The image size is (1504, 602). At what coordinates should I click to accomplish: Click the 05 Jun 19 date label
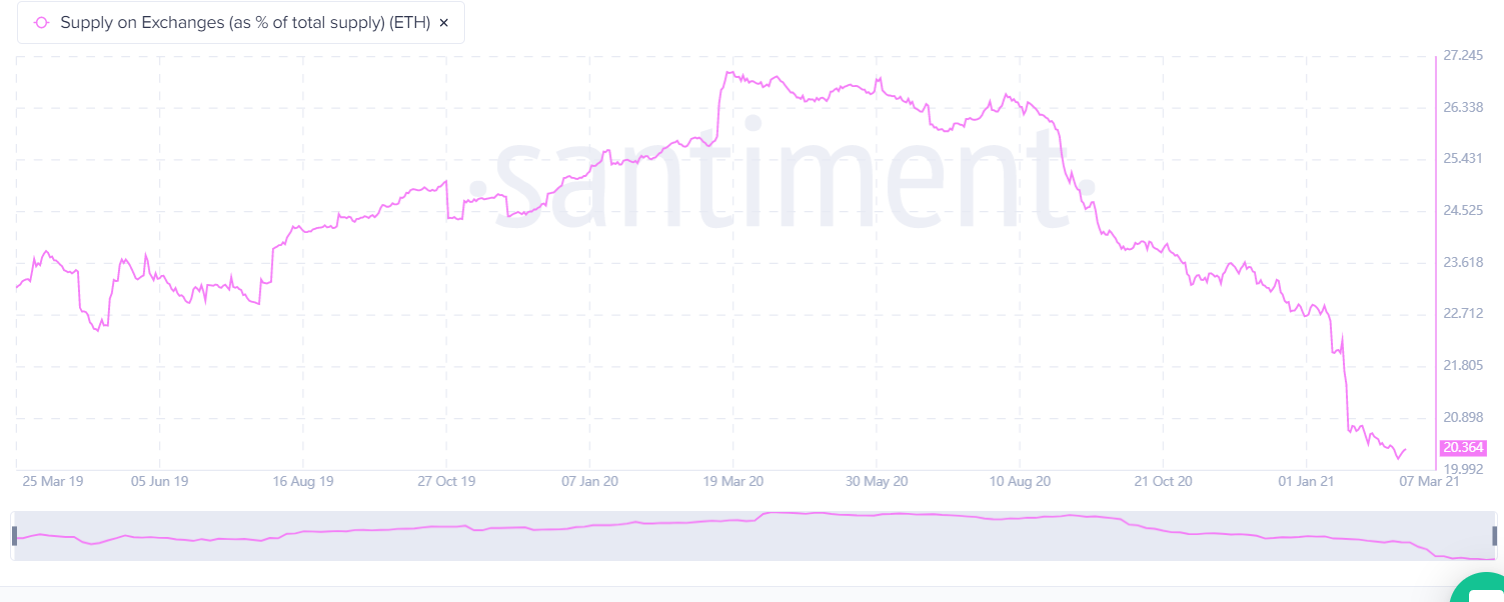coord(160,481)
